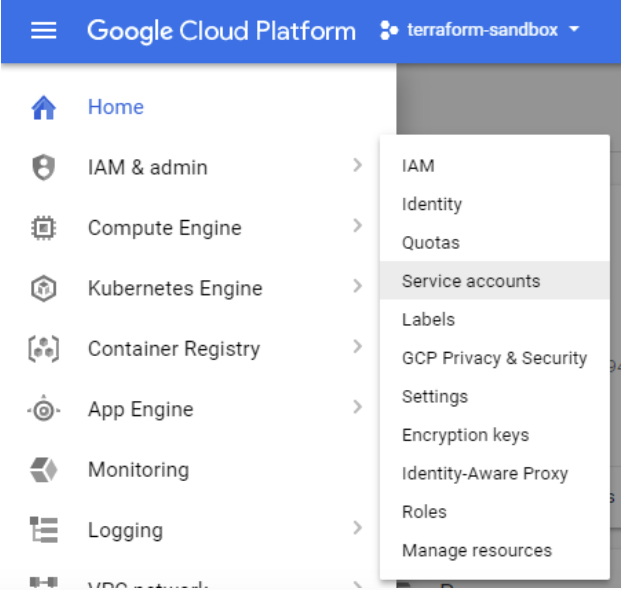Open the hamburger navigation menu
Screen dimensions: 622x590
(x=44, y=31)
